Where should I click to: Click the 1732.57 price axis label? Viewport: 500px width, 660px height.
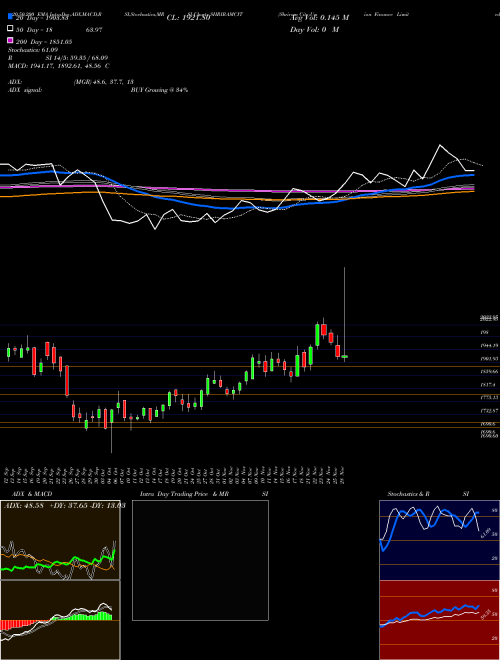coord(489,410)
